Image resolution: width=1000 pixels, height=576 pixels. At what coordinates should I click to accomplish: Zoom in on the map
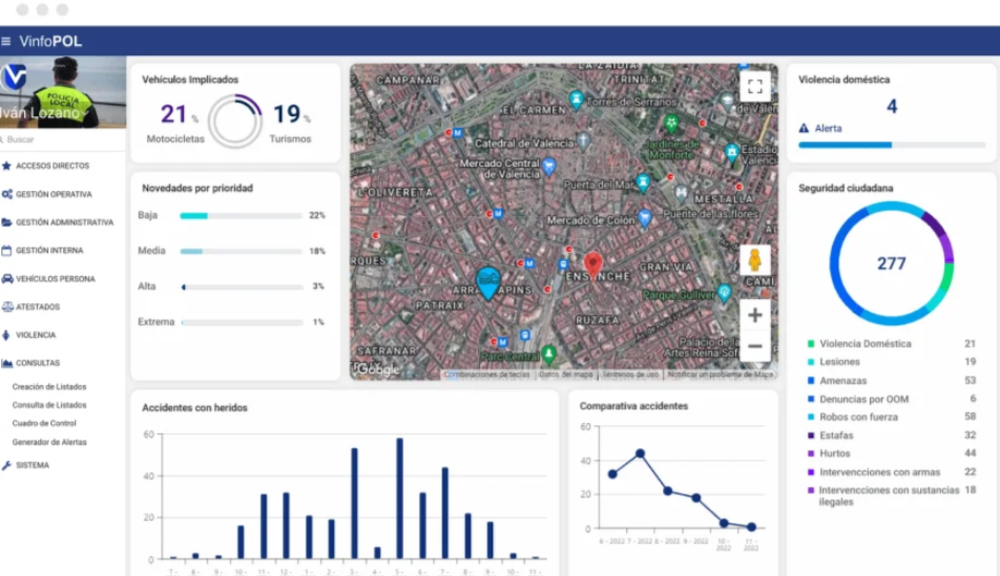click(755, 315)
